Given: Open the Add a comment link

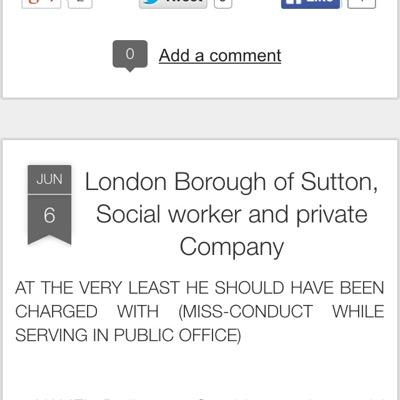Looking at the screenshot, I should (x=220, y=56).
